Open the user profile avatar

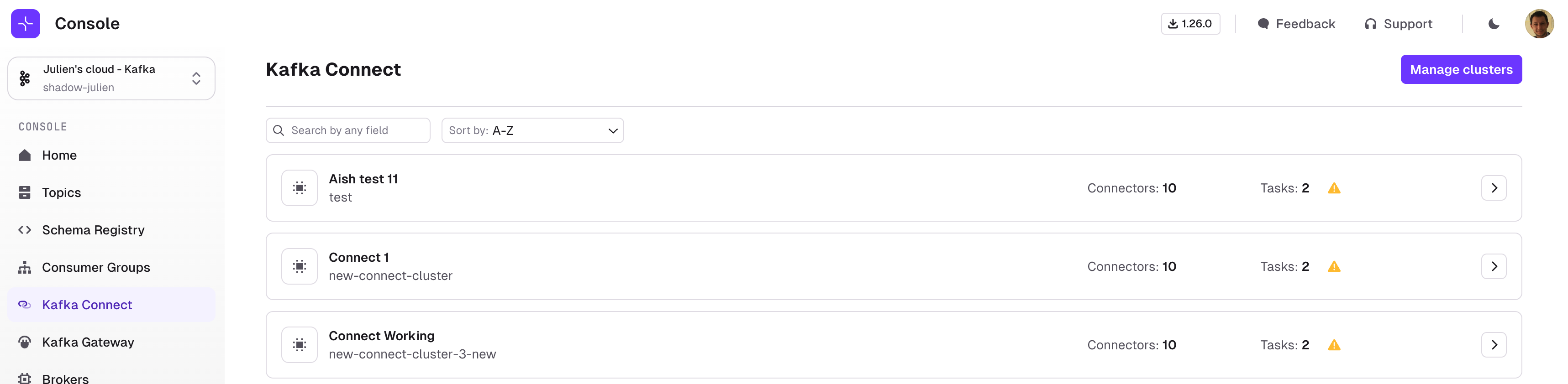pyautogui.click(x=1539, y=24)
